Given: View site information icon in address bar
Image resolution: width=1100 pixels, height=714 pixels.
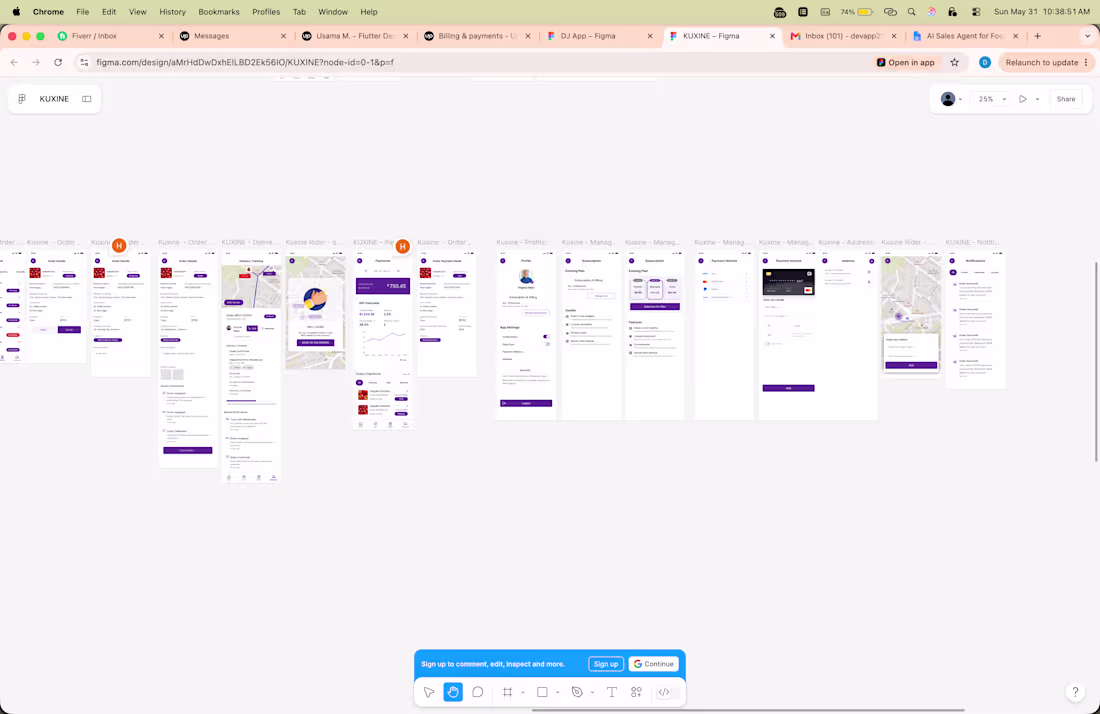Looking at the screenshot, I should (84, 62).
